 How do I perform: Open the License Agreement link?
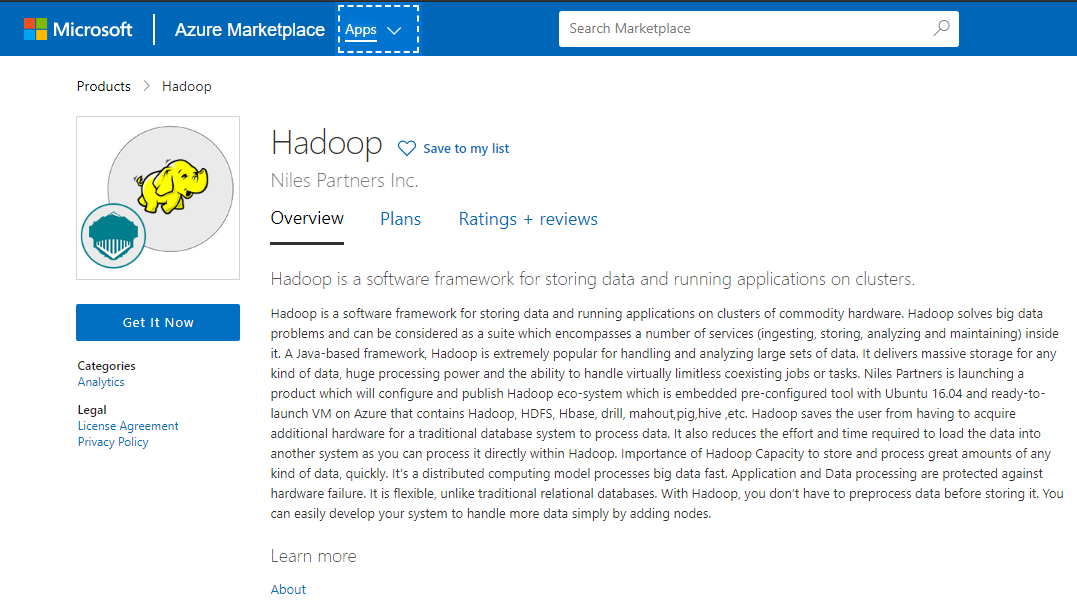[128, 426]
